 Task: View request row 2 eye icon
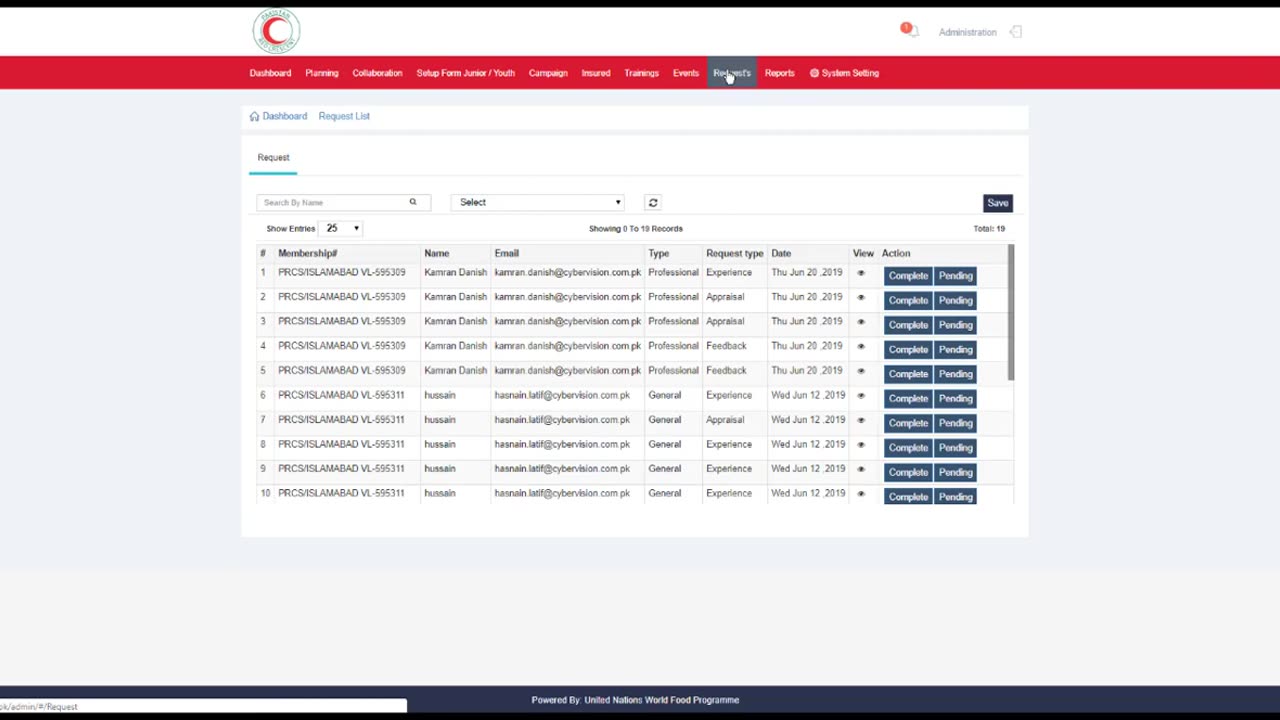[860, 297]
